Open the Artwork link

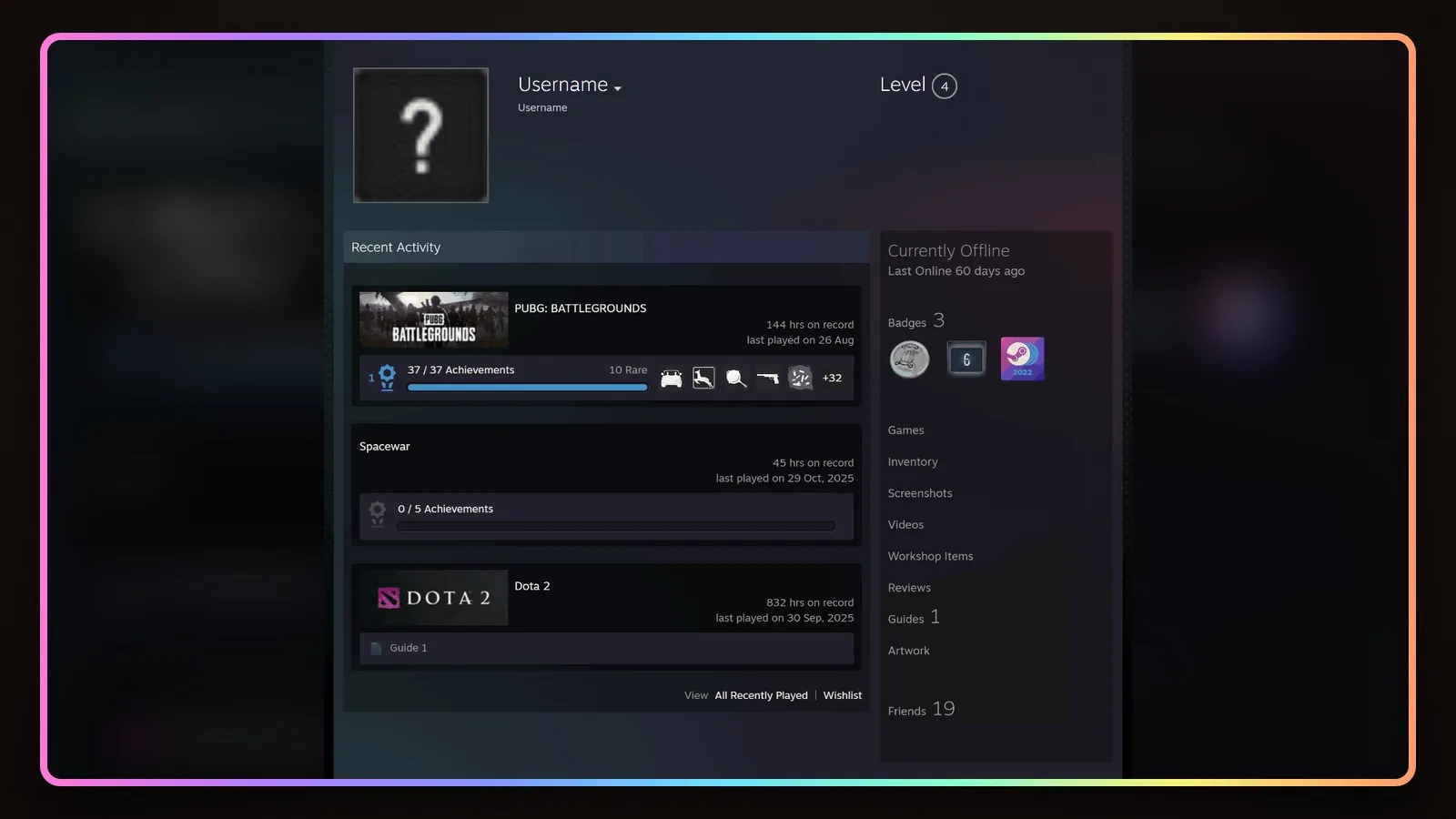pyautogui.click(x=908, y=651)
